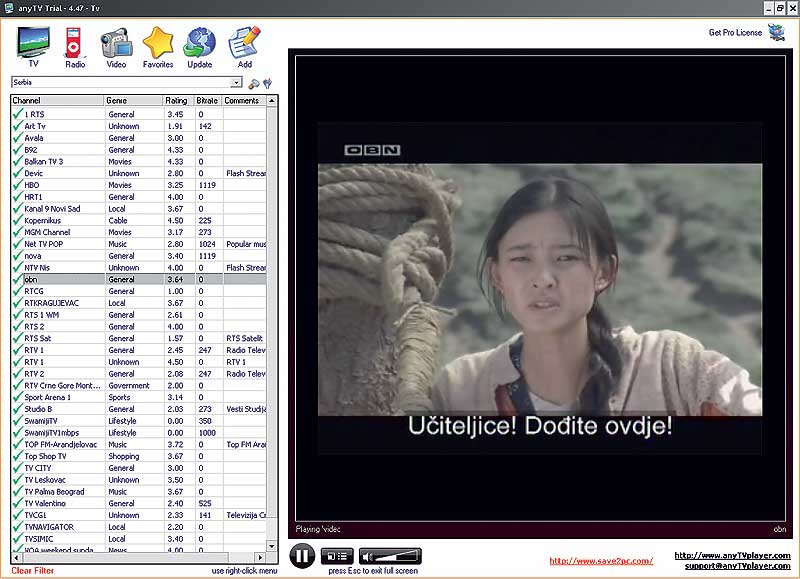Select the HBO channel
The width and height of the screenshot is (800, 579).
pyautogui.click(x=138, y=185)
